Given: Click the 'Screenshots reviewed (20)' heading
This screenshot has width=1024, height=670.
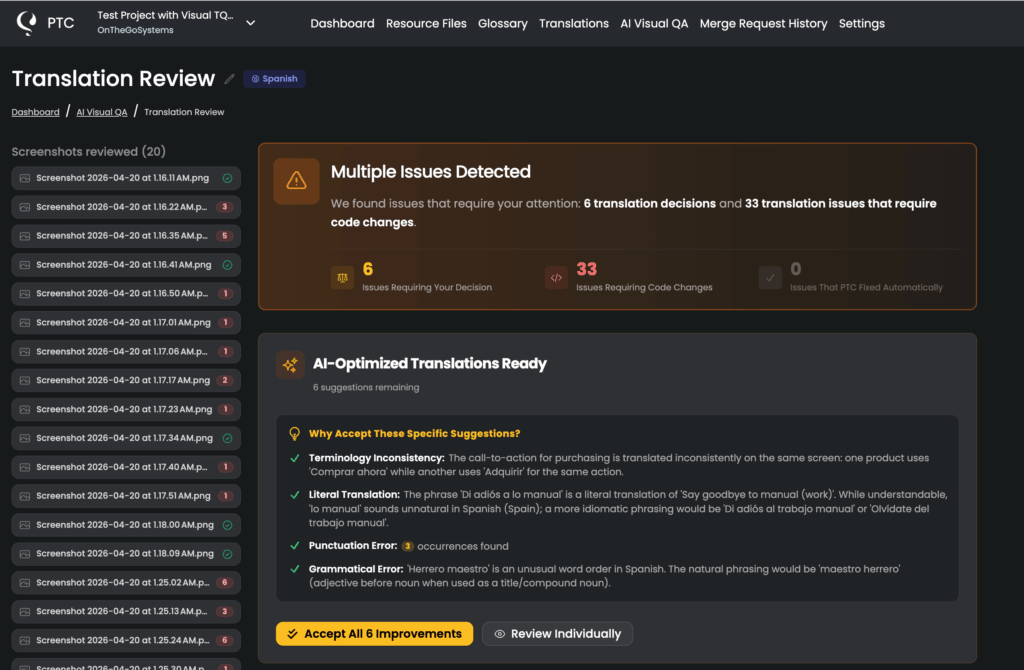Looking at the screenshot, I should (x=89, y=152).
